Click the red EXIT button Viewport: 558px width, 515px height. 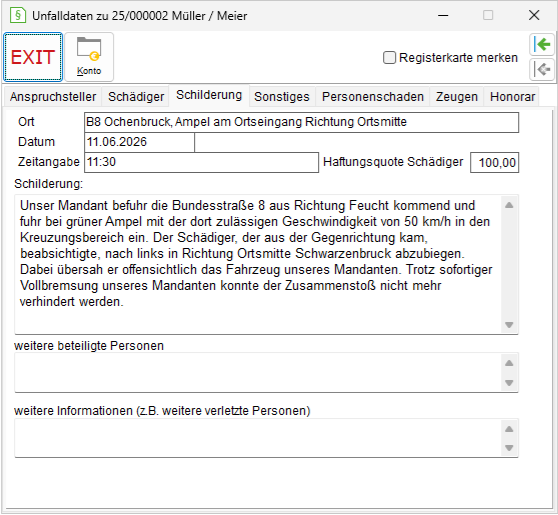pos(33,57)
